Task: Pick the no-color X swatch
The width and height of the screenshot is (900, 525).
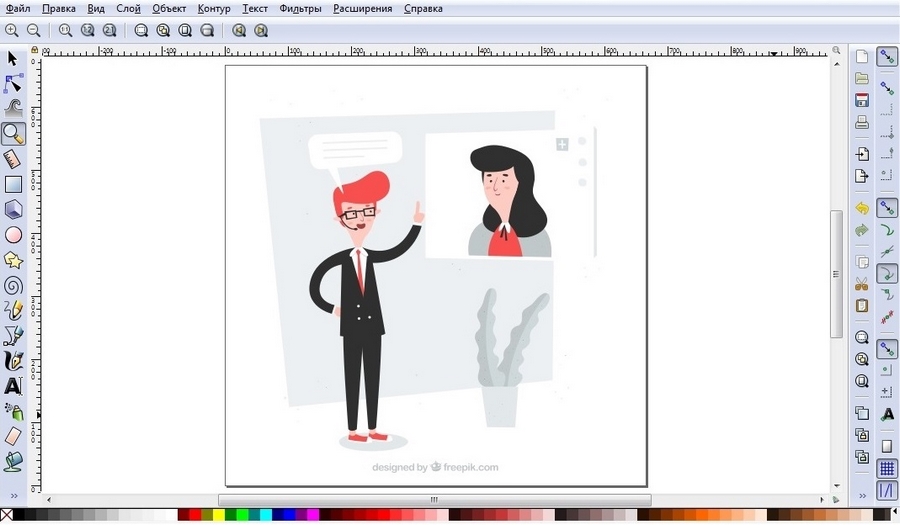Action: tap(6, 515)
